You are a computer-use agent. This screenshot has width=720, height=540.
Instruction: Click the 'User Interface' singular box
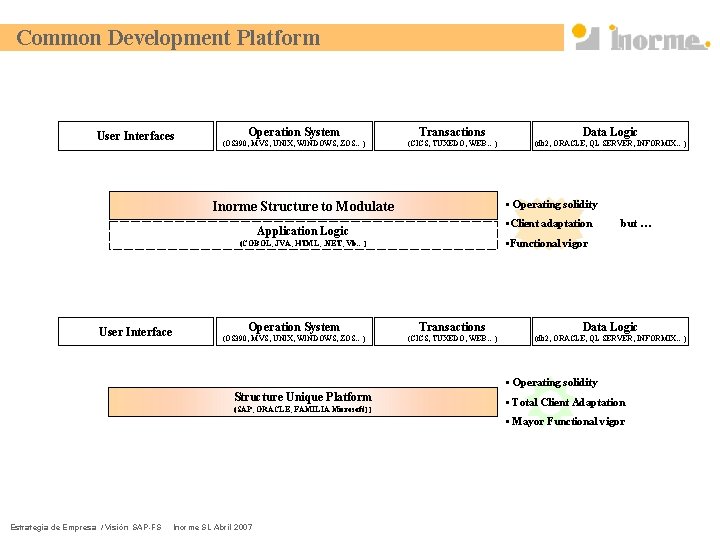136,332
